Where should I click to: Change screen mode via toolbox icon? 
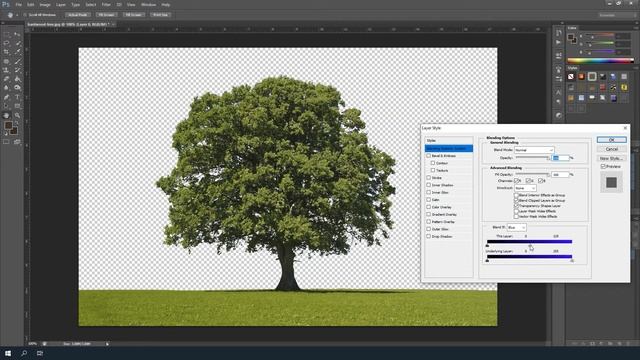17,142
